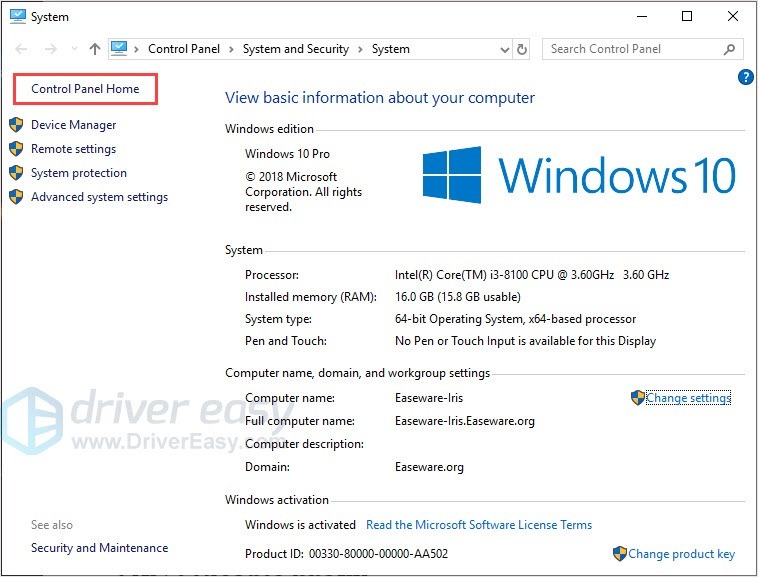Open Device Manager link
The width and height of the screenshot is (758, 577).
coord(73,125)
